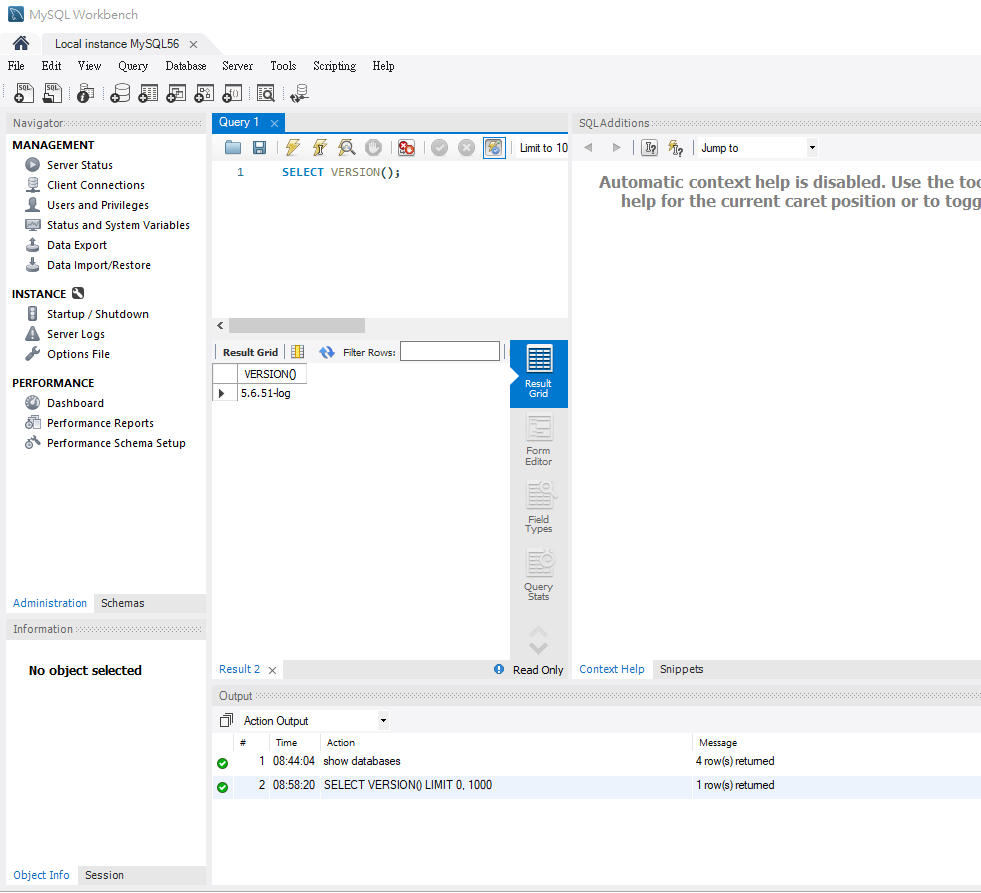Show Field Types panel

point(539,508)
